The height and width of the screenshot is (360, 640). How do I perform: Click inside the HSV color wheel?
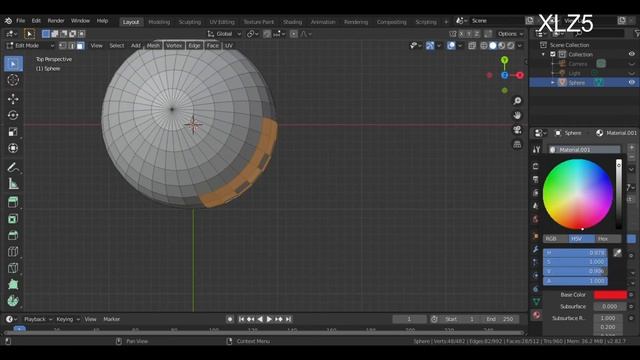point(578,194)
